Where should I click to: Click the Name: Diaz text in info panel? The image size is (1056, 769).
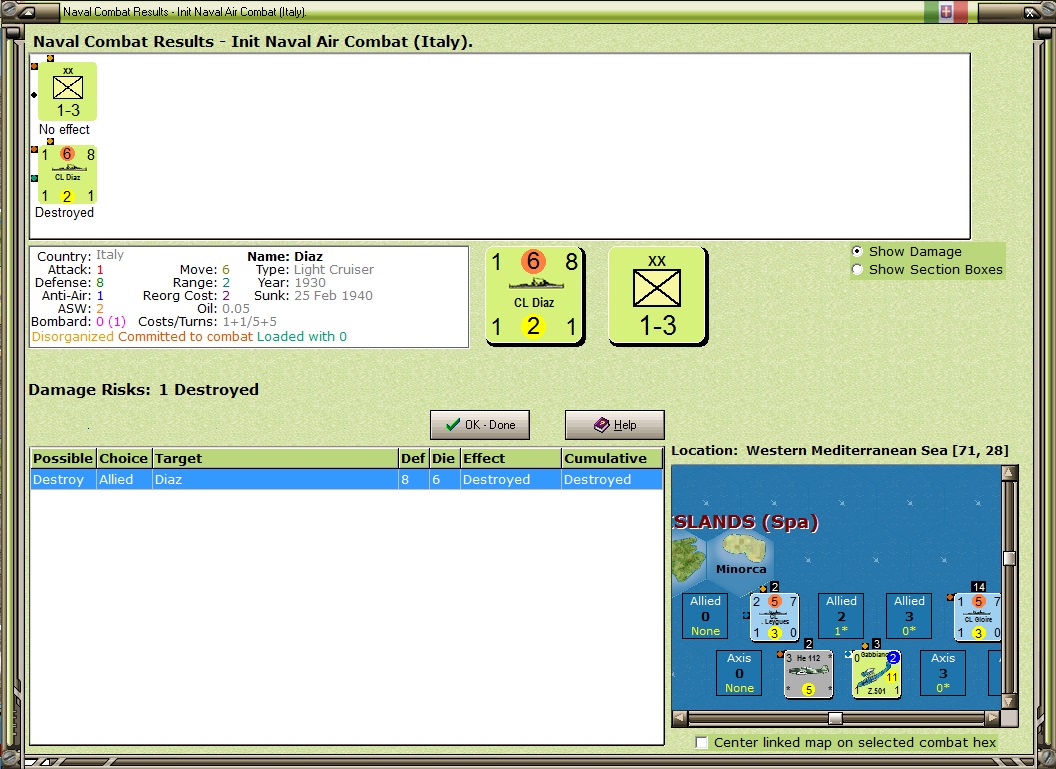pyautogui.click(x=285, y=257)
